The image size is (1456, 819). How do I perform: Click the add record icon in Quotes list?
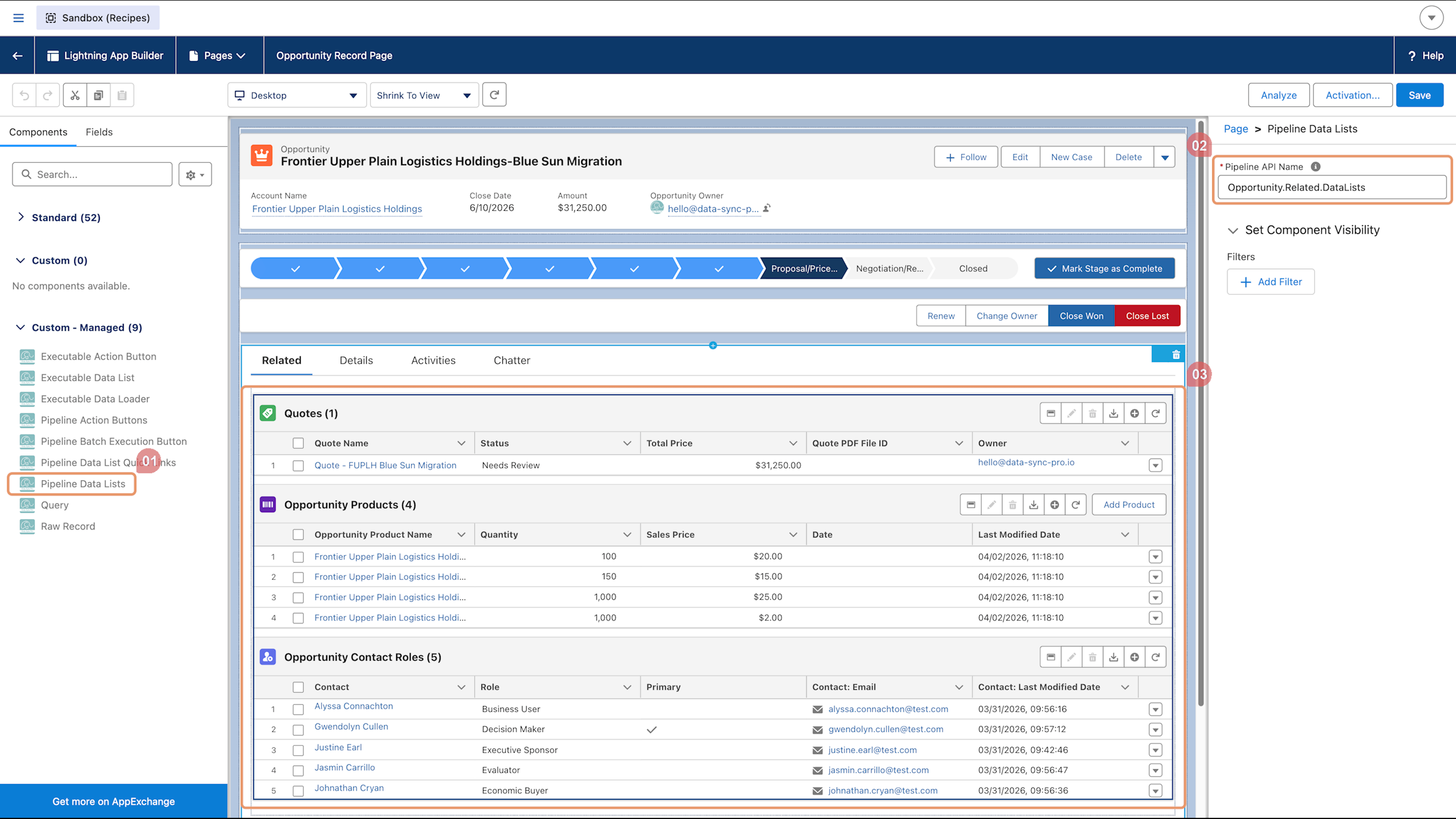tap(1134, 413)
